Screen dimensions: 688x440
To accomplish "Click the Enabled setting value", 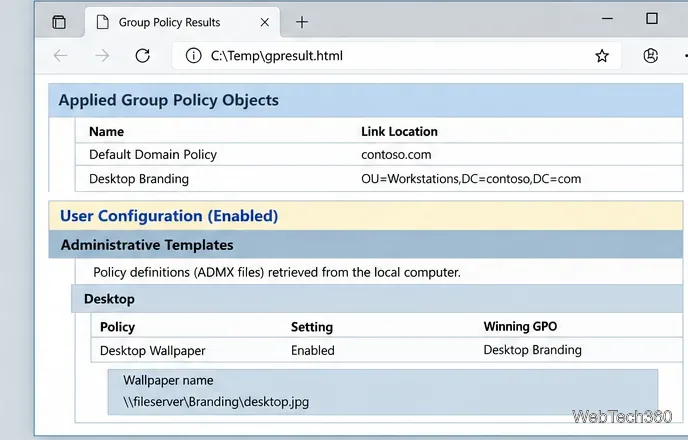I will [x=312, y=350].
